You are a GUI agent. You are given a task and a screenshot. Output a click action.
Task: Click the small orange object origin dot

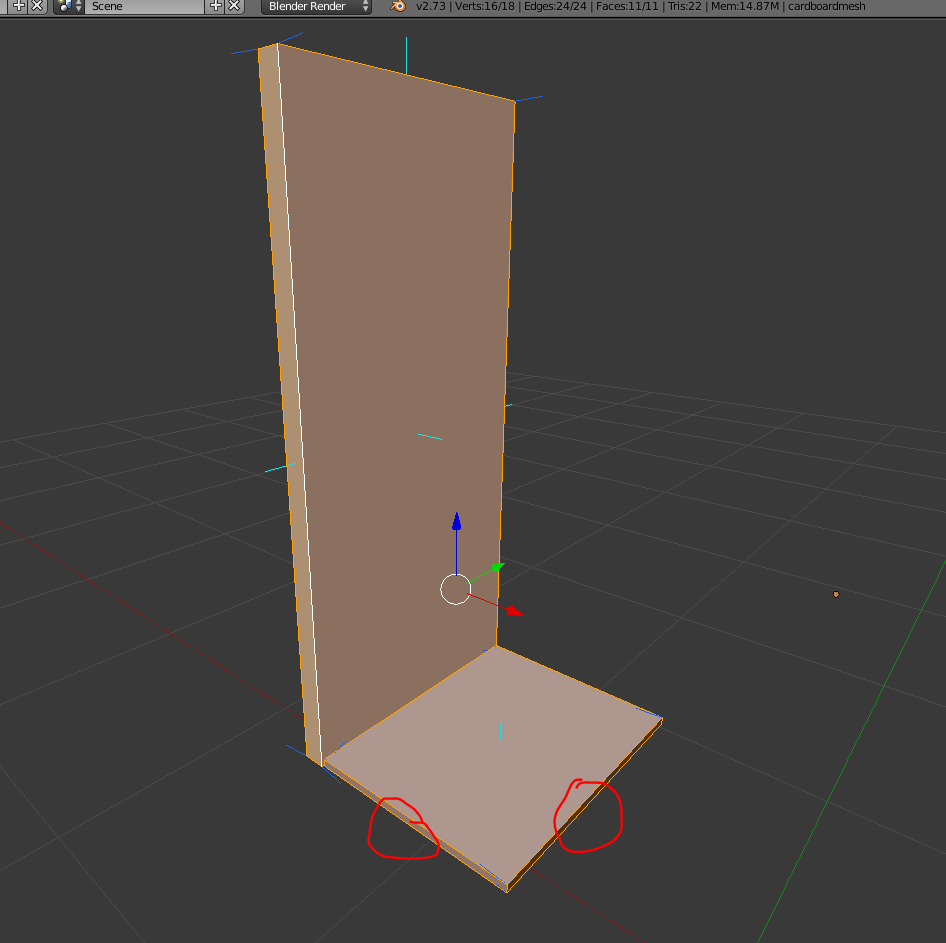click(x=836, y=594)
